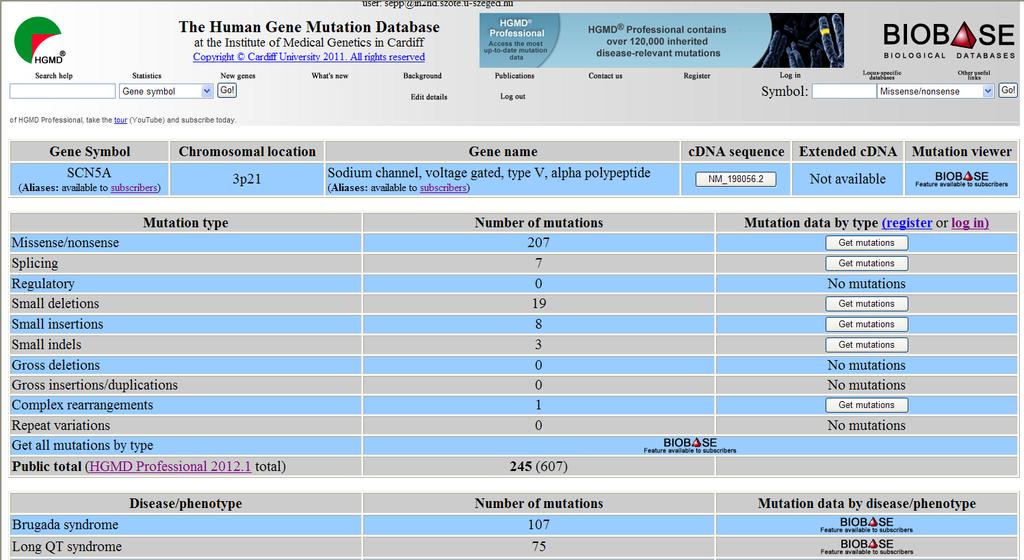Open the Statistics page
The image size is (1024, 560).
146,76
